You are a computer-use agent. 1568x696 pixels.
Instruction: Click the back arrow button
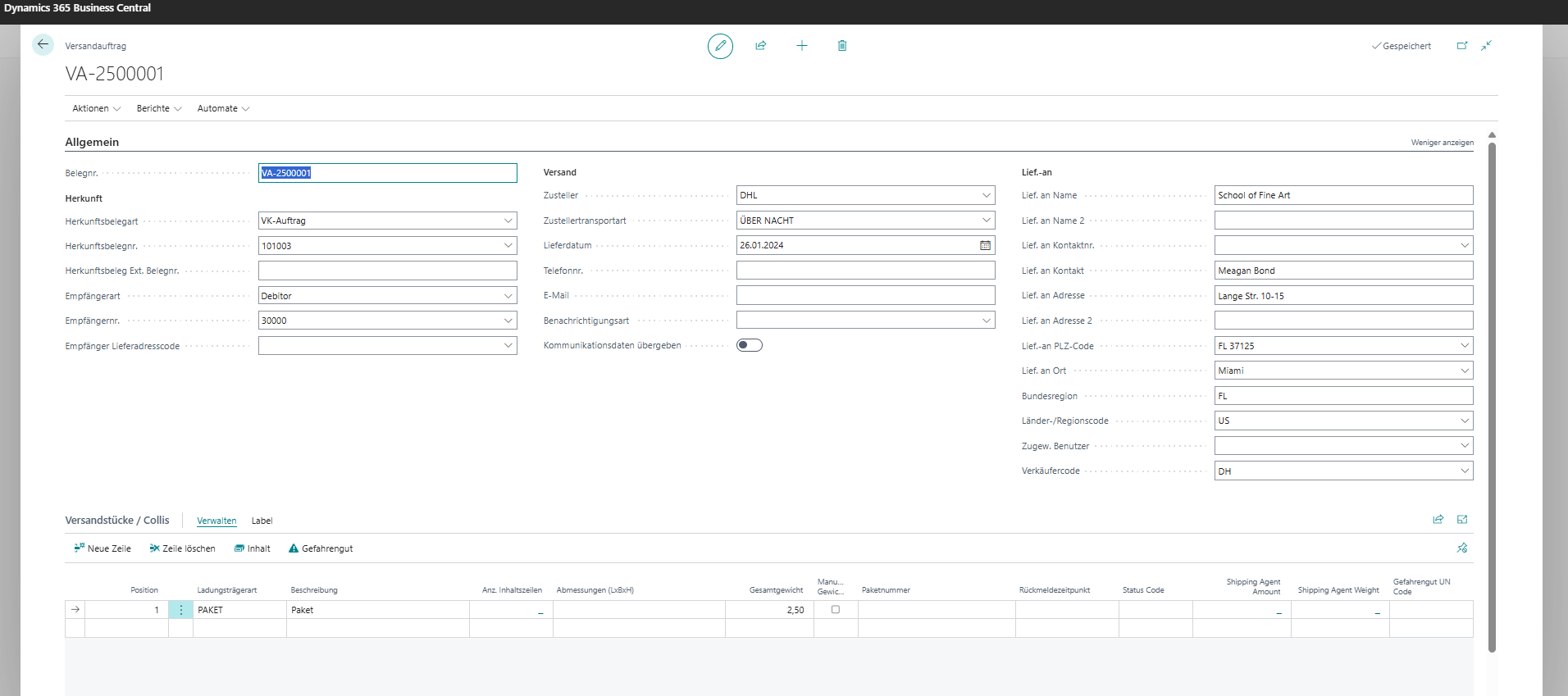43,45
